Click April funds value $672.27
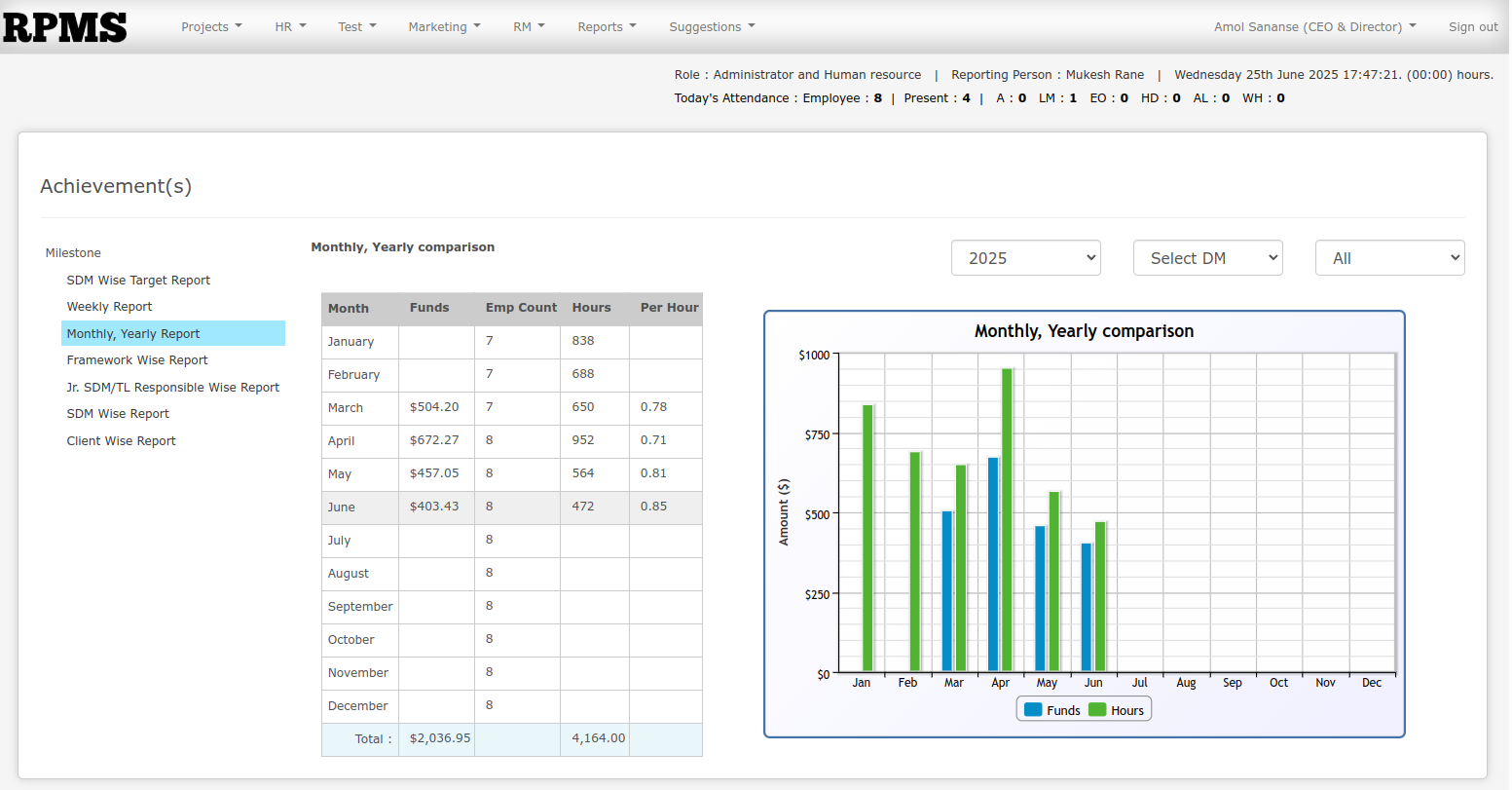 click(x=434, y=440)
